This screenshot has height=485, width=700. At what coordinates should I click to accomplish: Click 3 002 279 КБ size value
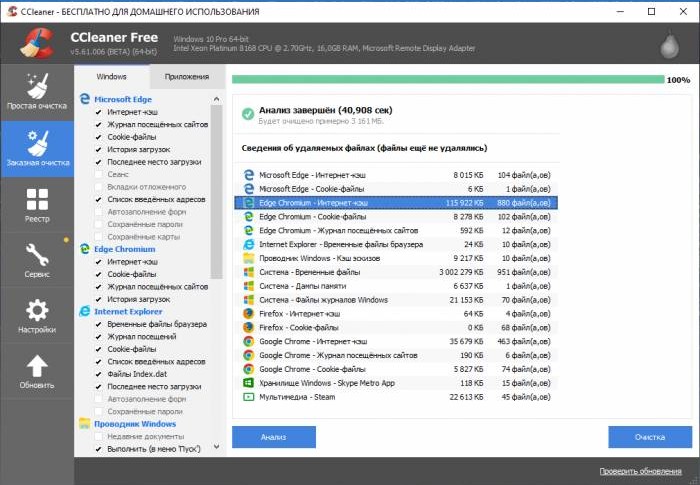(x=461, y=272)
